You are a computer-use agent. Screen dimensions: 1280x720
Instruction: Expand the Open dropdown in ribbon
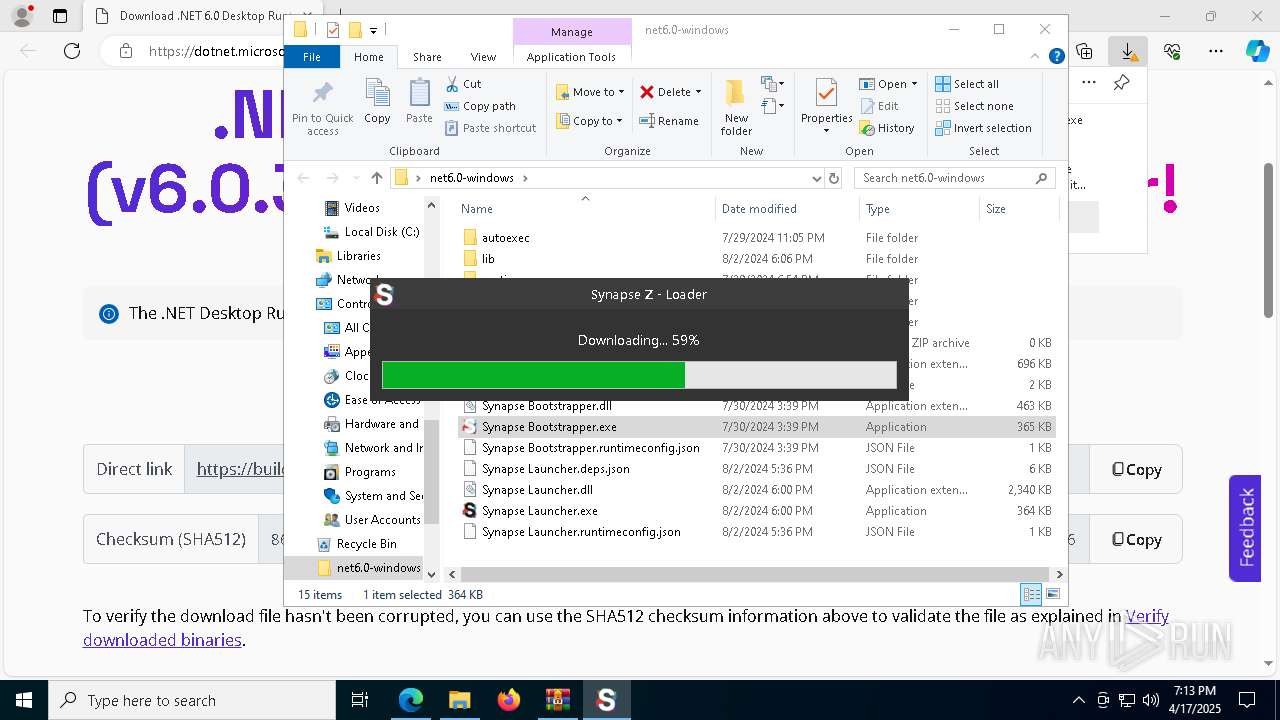[x=914, y=84]
